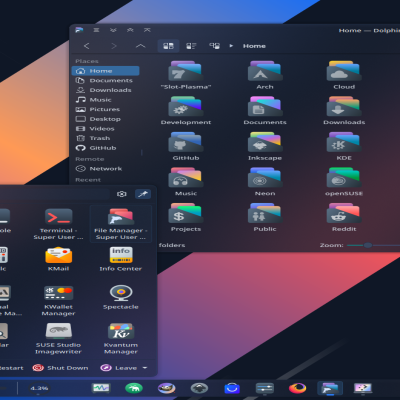The image size is (400, 400).
Task: Select the KDE folder icon
Action: pyautogui.click(x=344, y=142)
